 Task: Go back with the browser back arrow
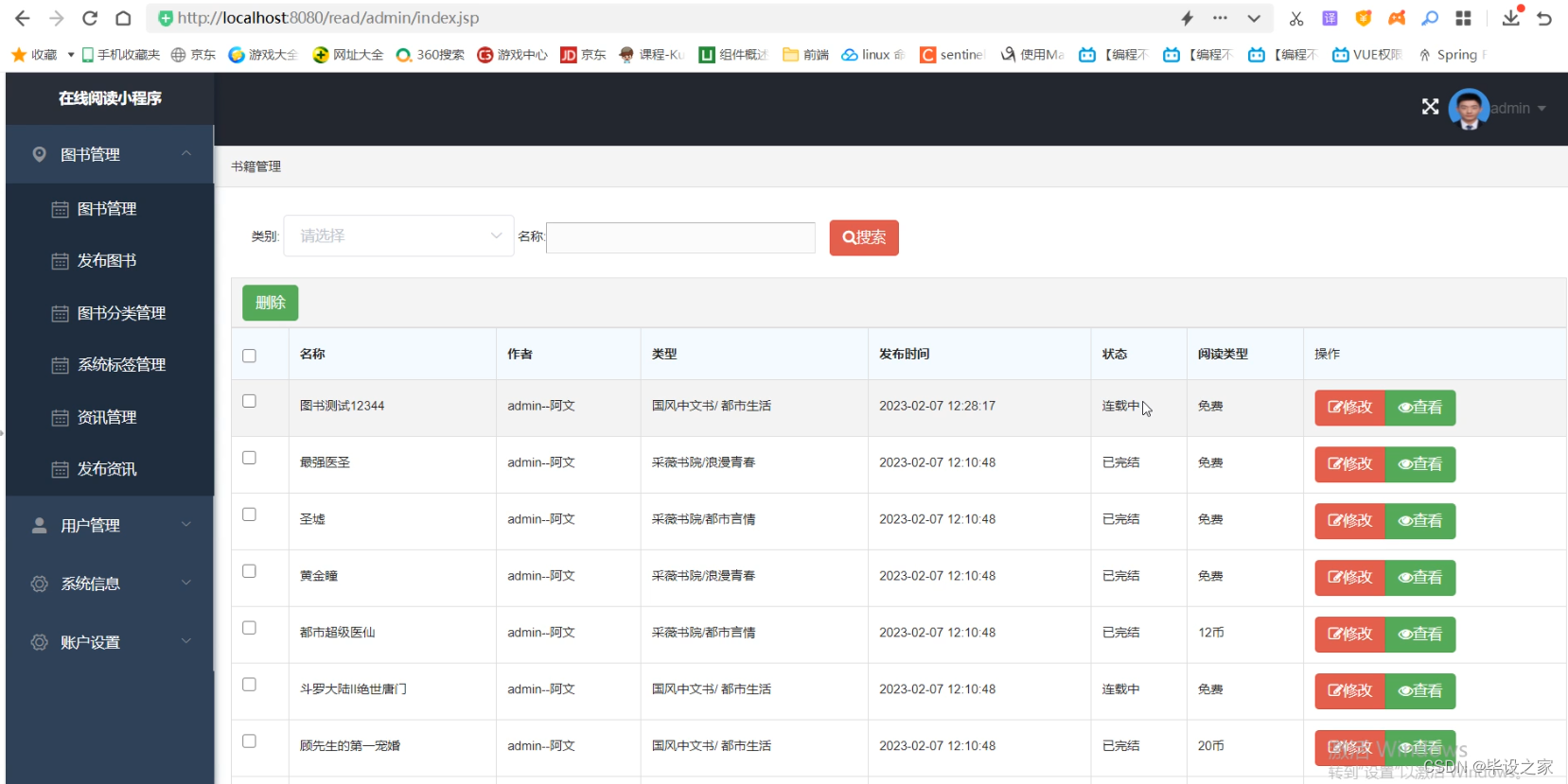tap(22, 18)
